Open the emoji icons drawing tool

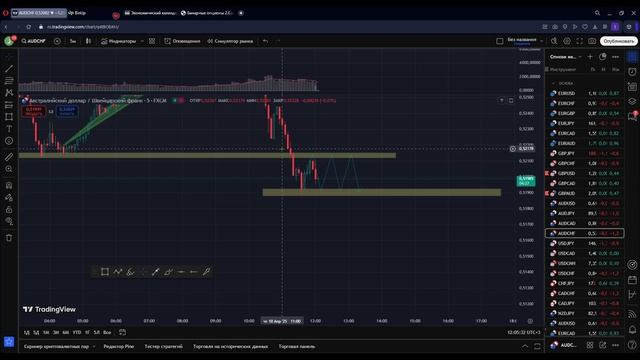pos(9,141)
